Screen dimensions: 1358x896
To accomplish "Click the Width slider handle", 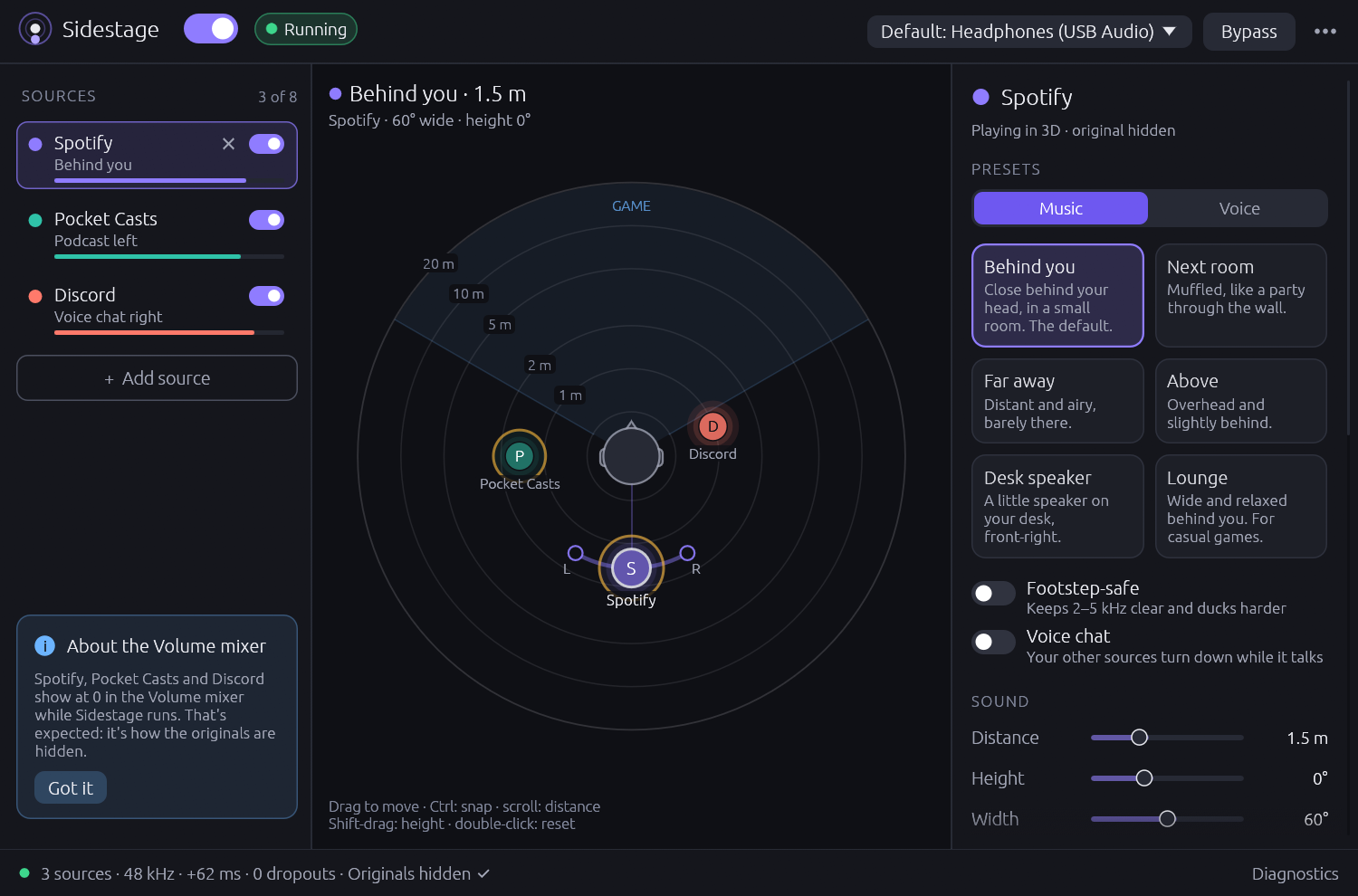I will click(1168, 819).
